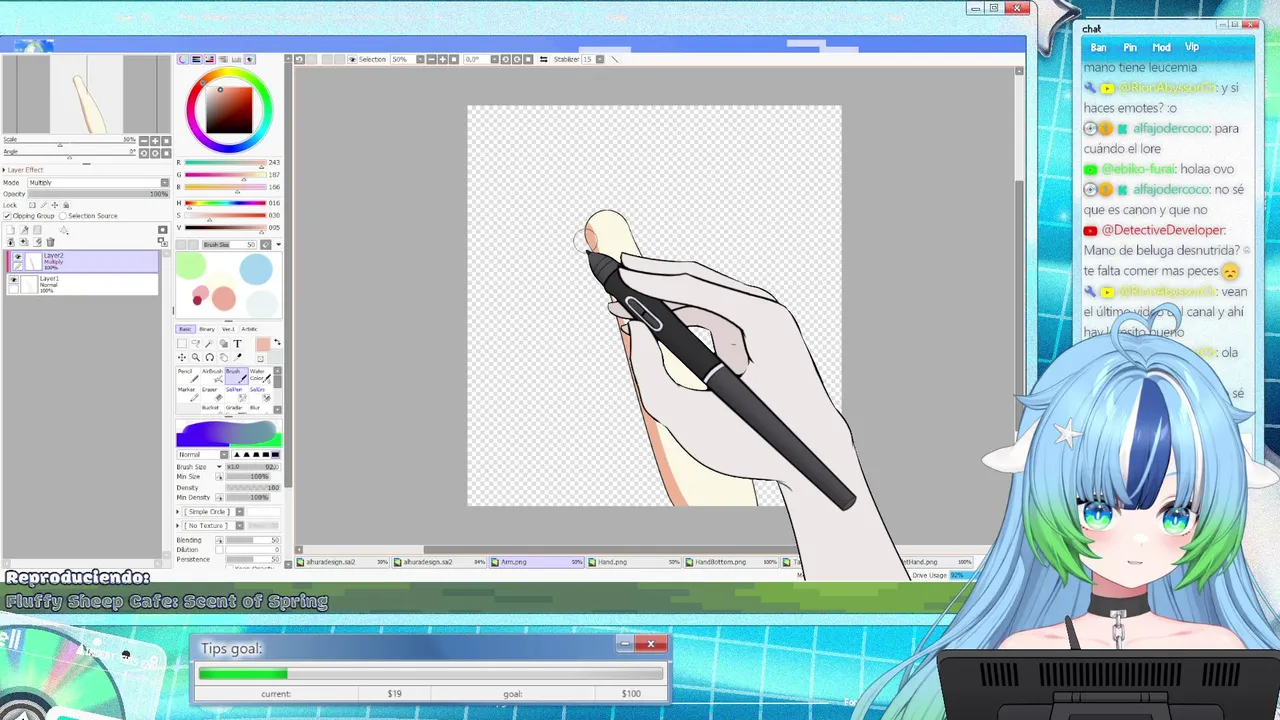The width and height of the screenshot is (1280, 720).
Task: Flip view horizontally in toolbar
Action: click(x=544, y=59)
